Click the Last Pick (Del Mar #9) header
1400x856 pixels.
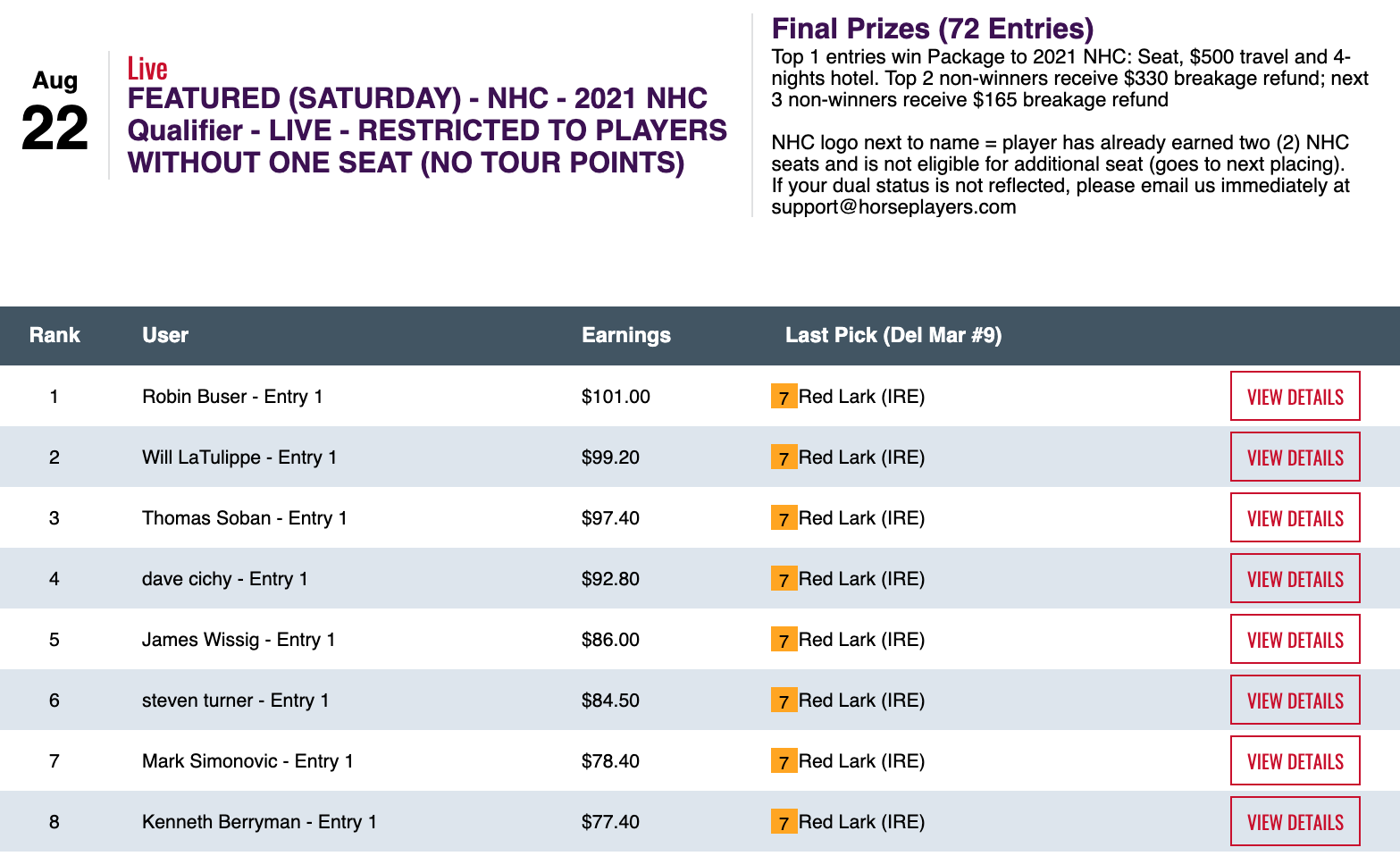(893, 335)
